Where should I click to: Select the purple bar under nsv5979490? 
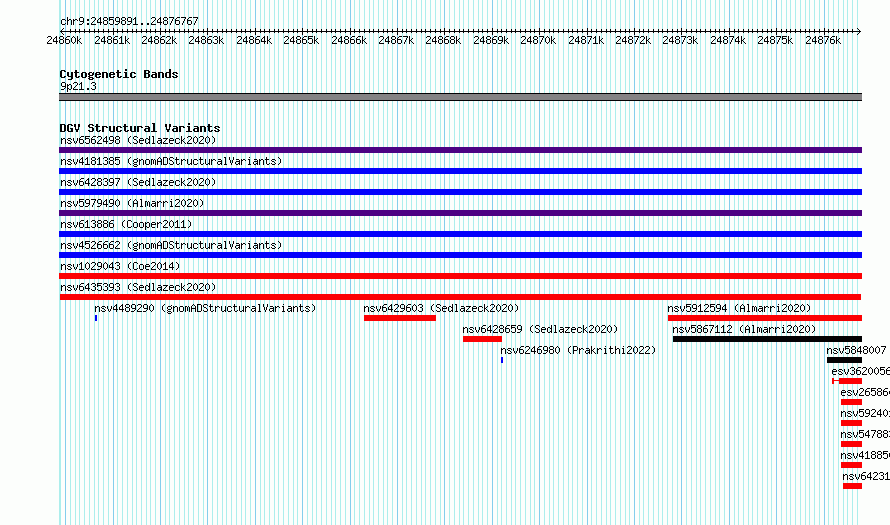(x=460, y=213)
